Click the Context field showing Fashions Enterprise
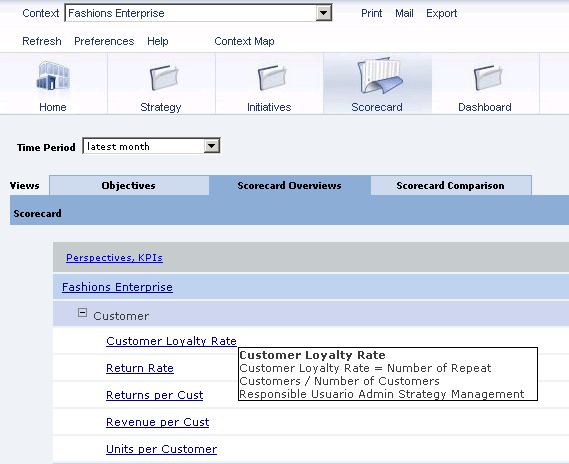This screenshot has width=569, height=464. click(198, 13)
